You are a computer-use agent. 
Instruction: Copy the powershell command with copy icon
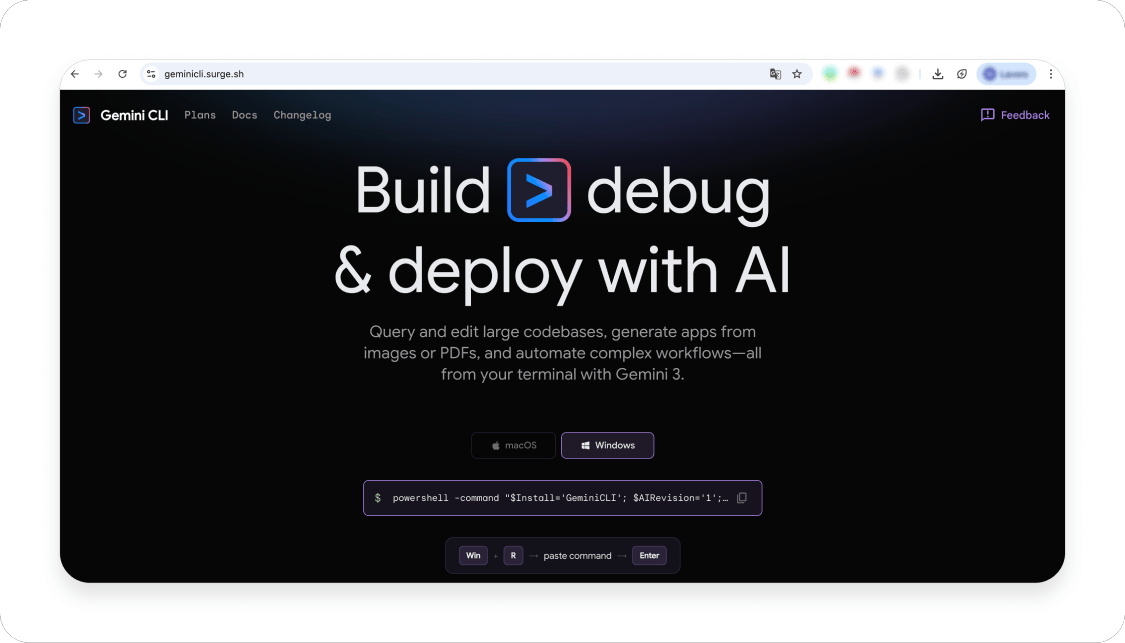pos(742,497)
